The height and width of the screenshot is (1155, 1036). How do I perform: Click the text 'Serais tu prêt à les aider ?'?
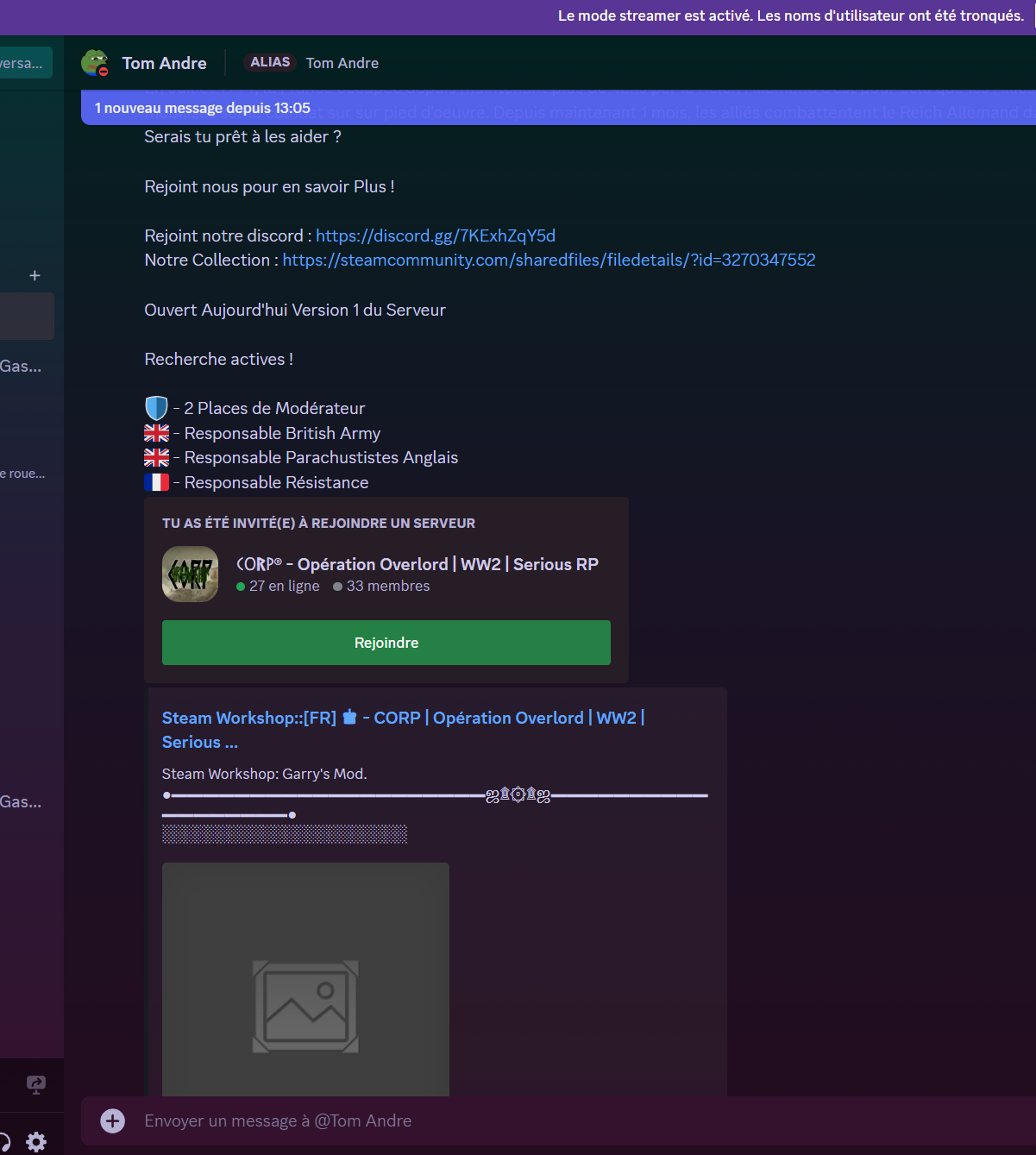click(x=243, y=136)
